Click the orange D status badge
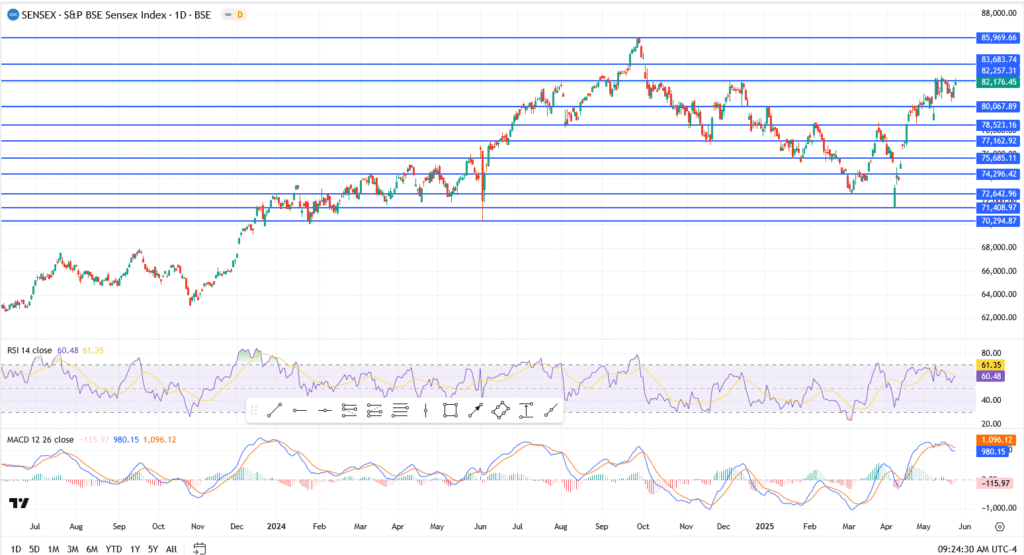 240,14
